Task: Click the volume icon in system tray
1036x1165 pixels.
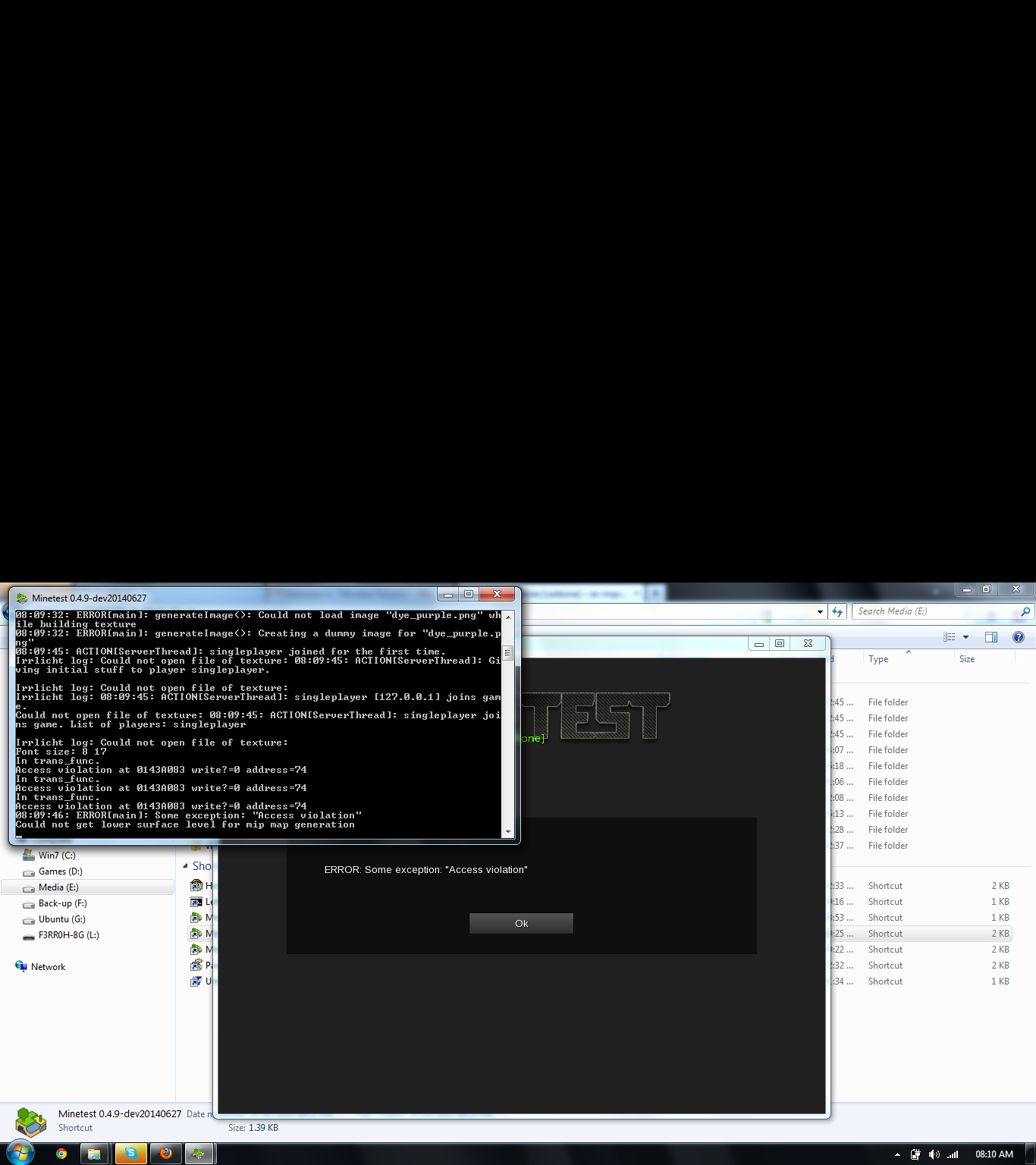Action: pyautogui.click(x=934, y=1154)
